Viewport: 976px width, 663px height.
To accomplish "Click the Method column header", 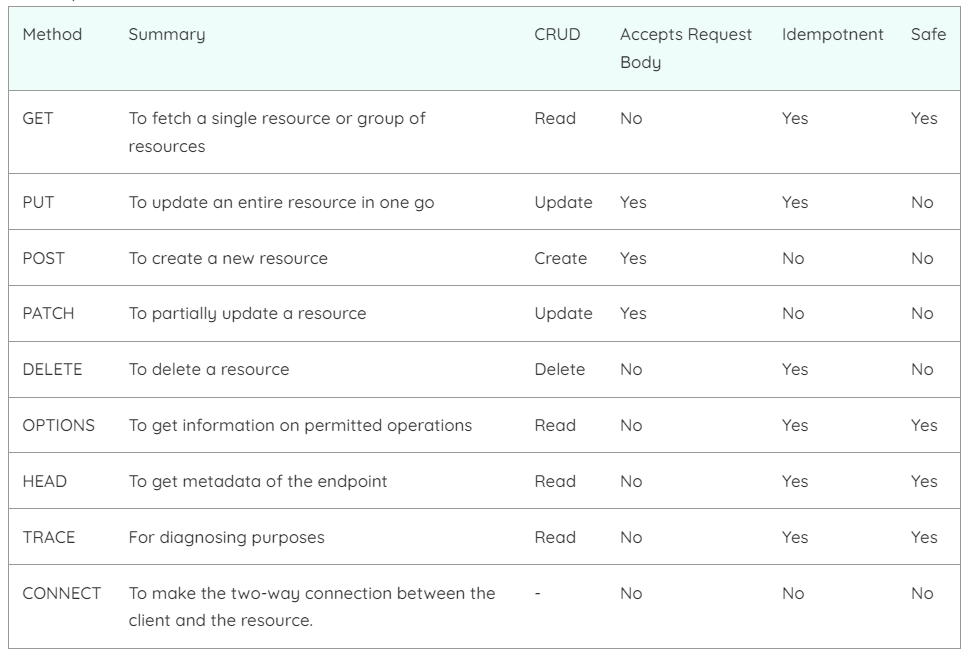I will 52,34.
